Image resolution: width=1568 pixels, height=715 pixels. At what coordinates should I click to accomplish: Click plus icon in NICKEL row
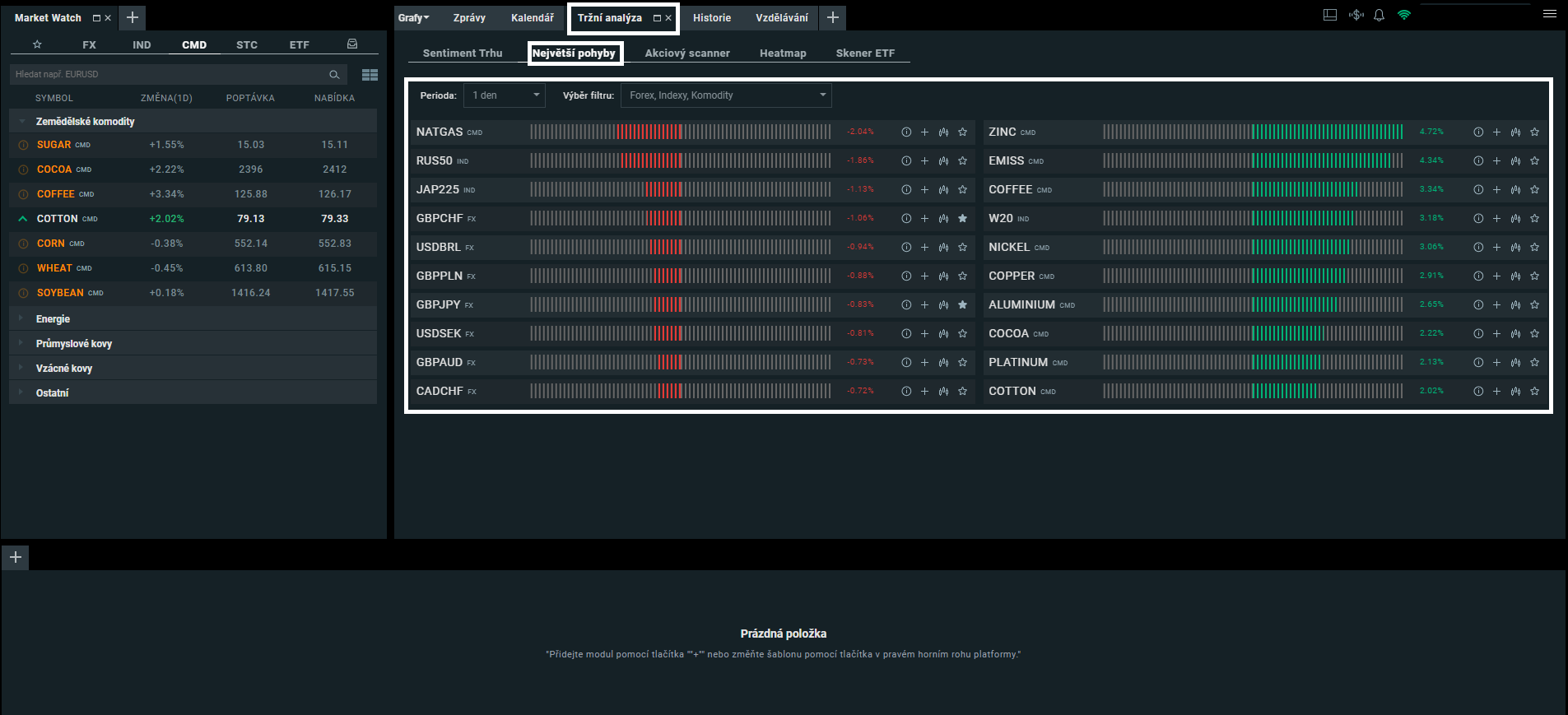click(1496, 247)
